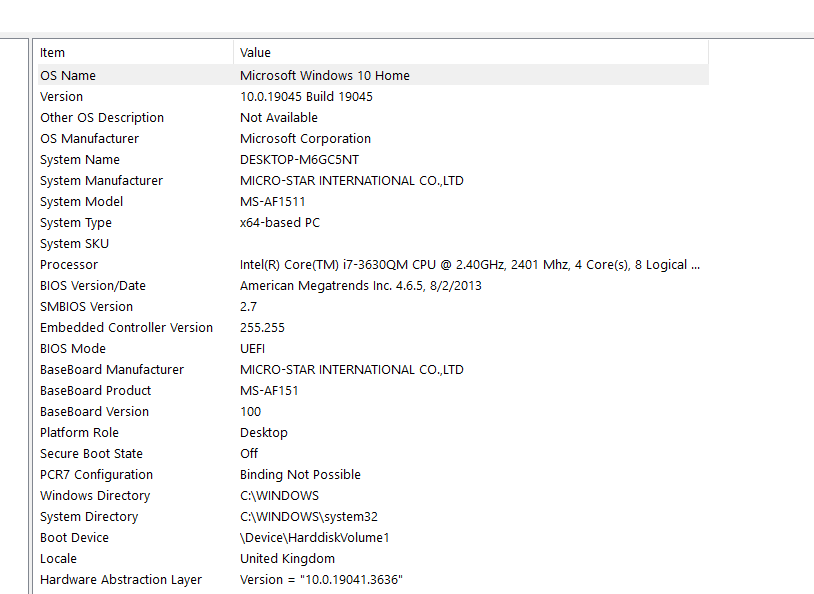
Task: Click the MS-AF1511 value
Action: click(273, 201)
